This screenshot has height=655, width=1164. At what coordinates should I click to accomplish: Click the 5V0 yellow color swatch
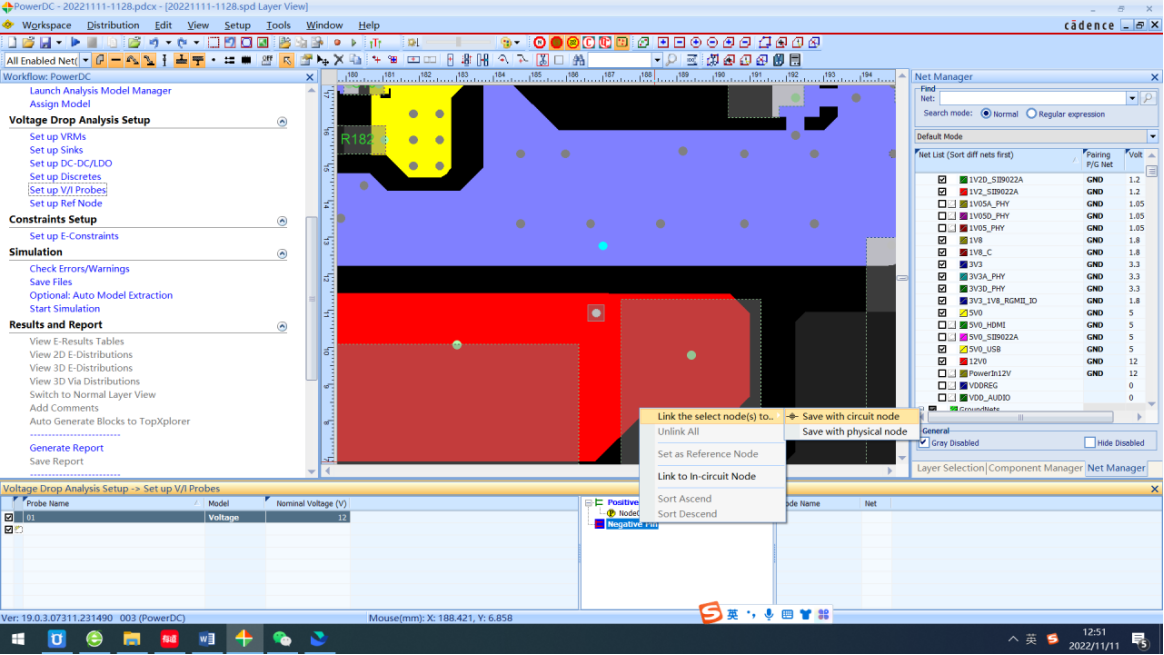pos(963,313)
